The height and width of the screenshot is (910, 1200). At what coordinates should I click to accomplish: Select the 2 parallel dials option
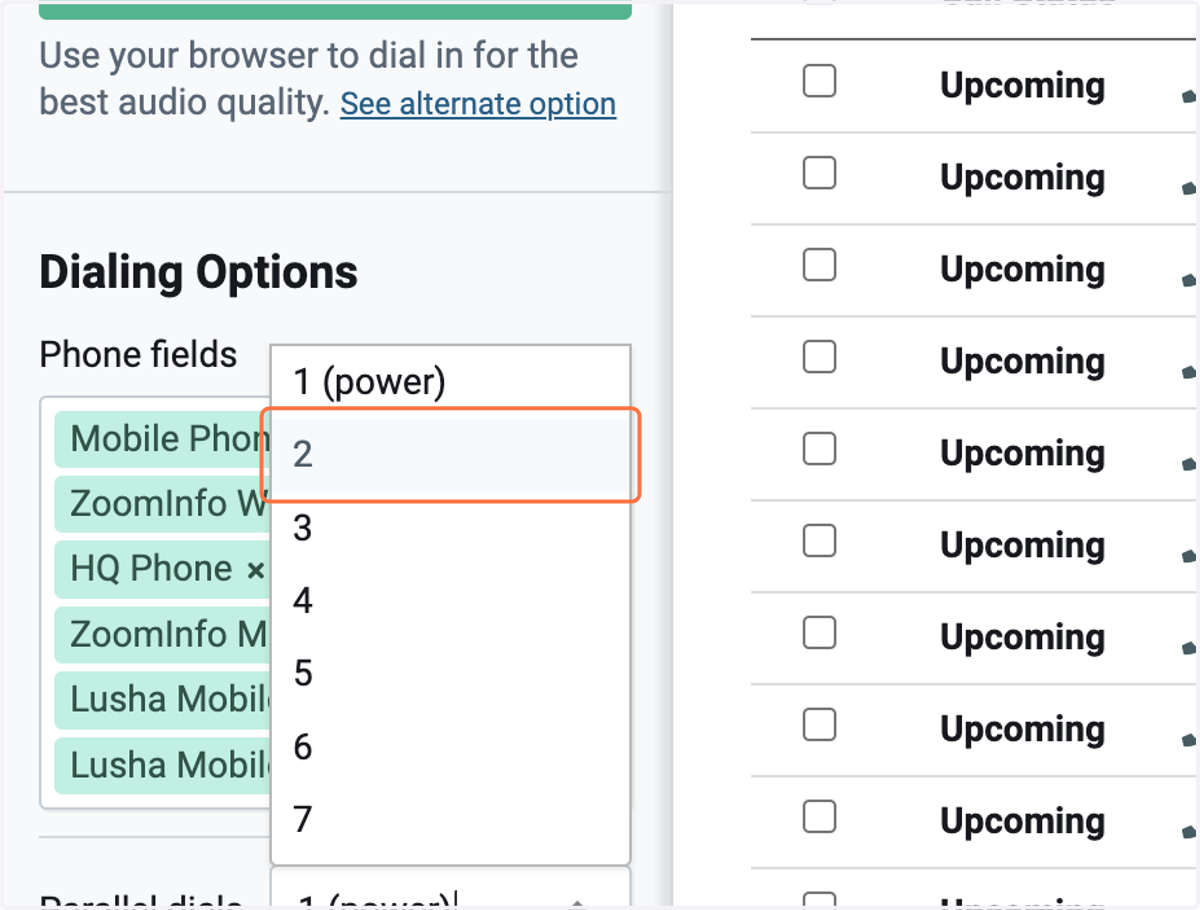[x=450, y=455]
